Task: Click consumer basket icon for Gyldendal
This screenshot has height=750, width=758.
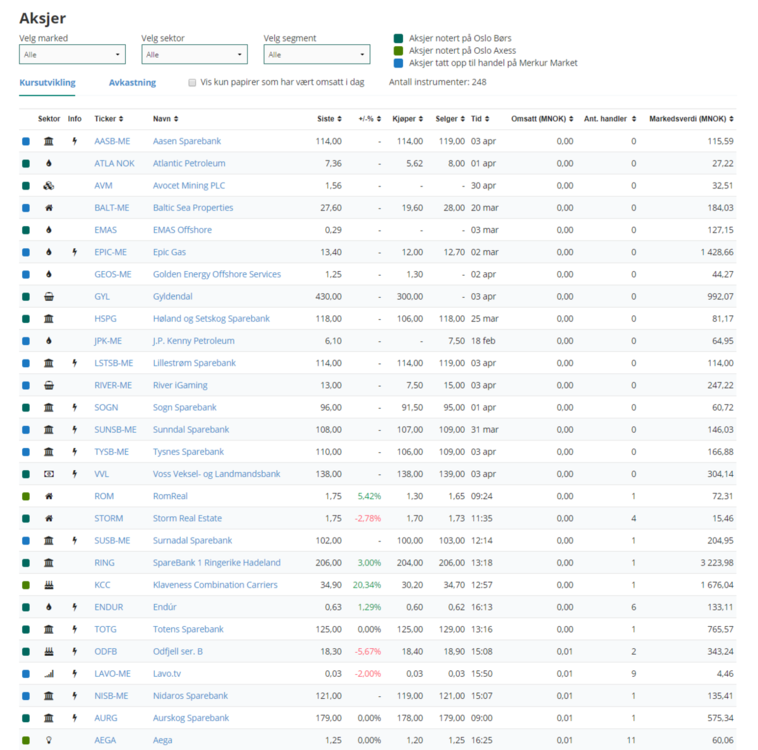Action: [x=49, y=297]
